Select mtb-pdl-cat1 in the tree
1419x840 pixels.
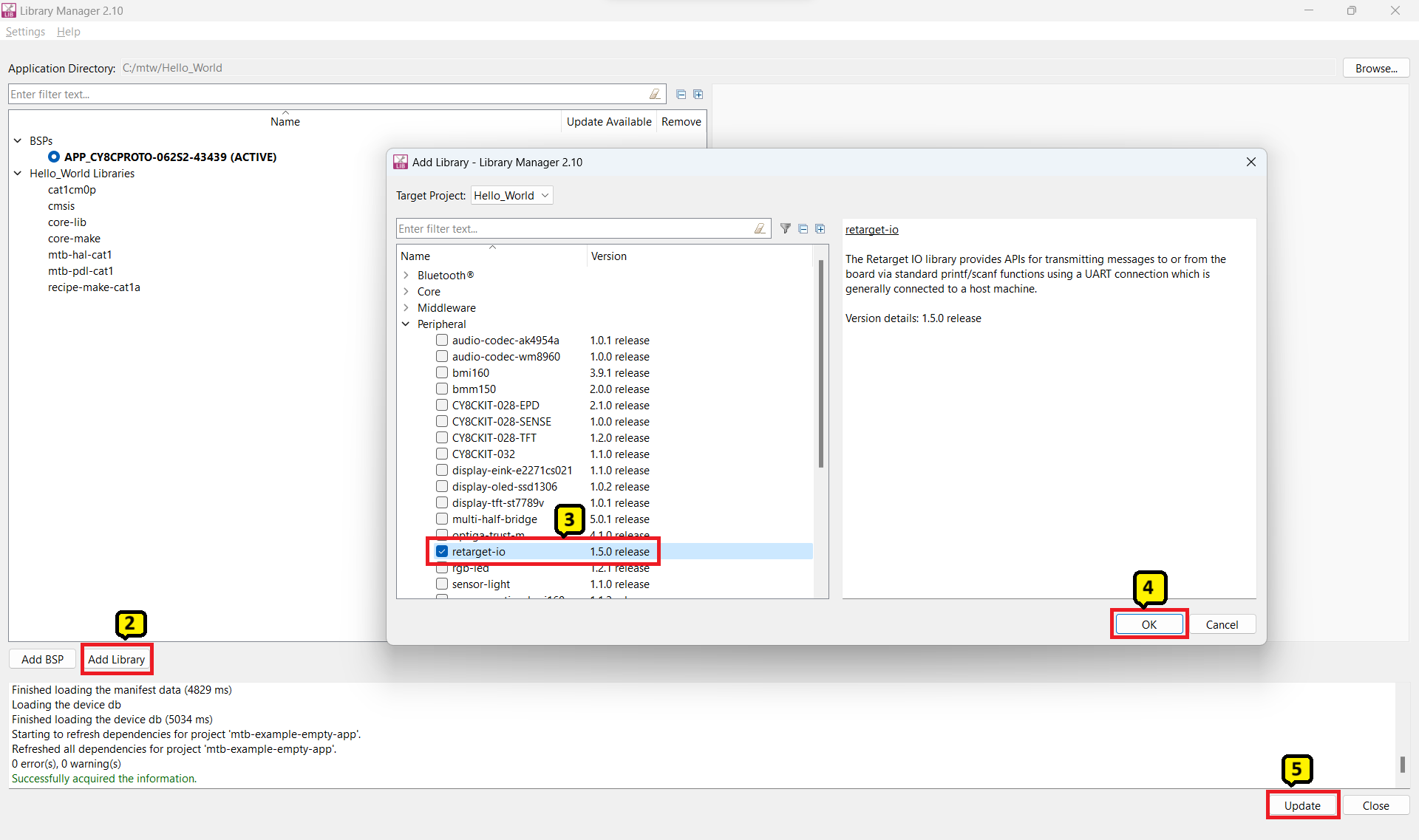coord(81,271)
